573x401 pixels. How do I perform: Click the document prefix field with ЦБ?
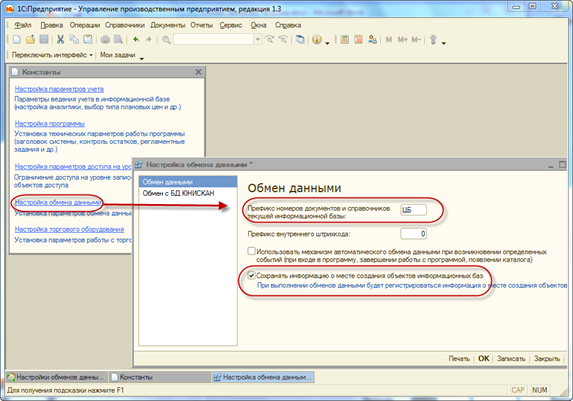413,210
